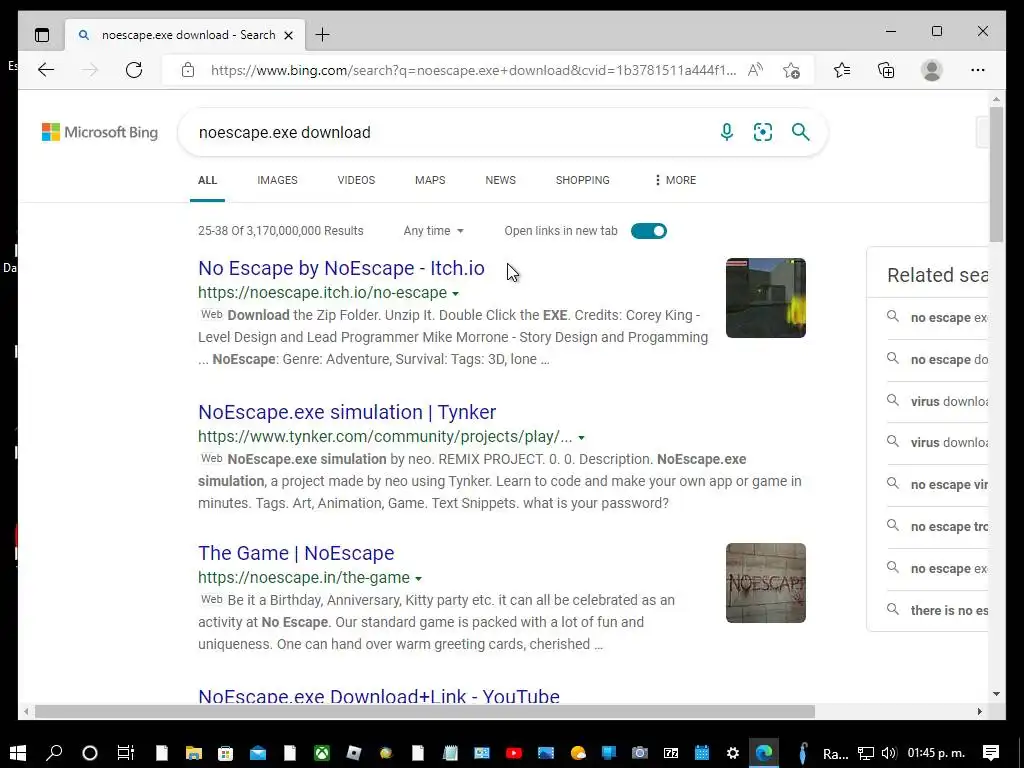
Task: Open Windows Settings gear on taskbar
Action: coord(733,753)
